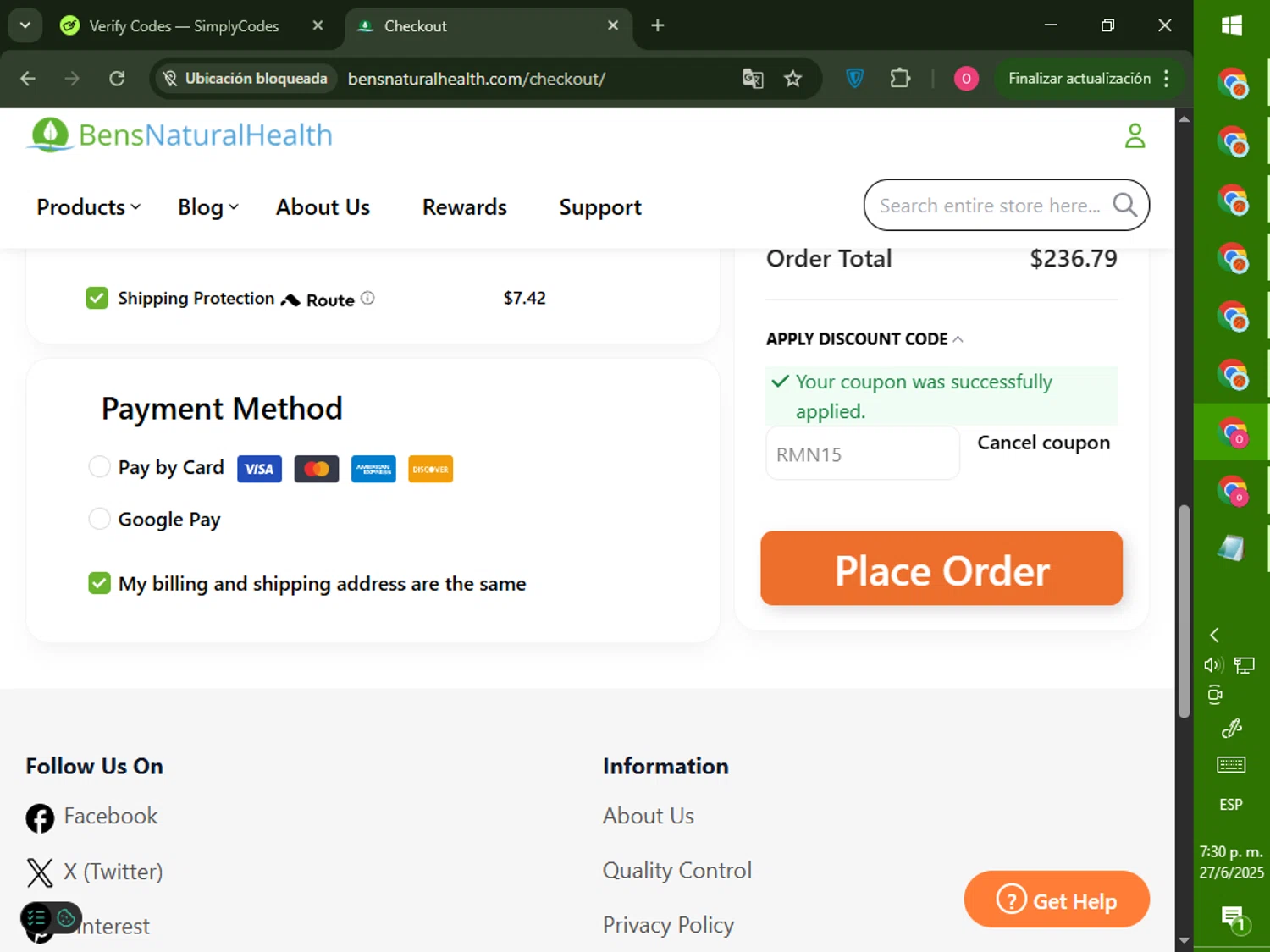Open the tab search dropdown arrow

point(25,25)
